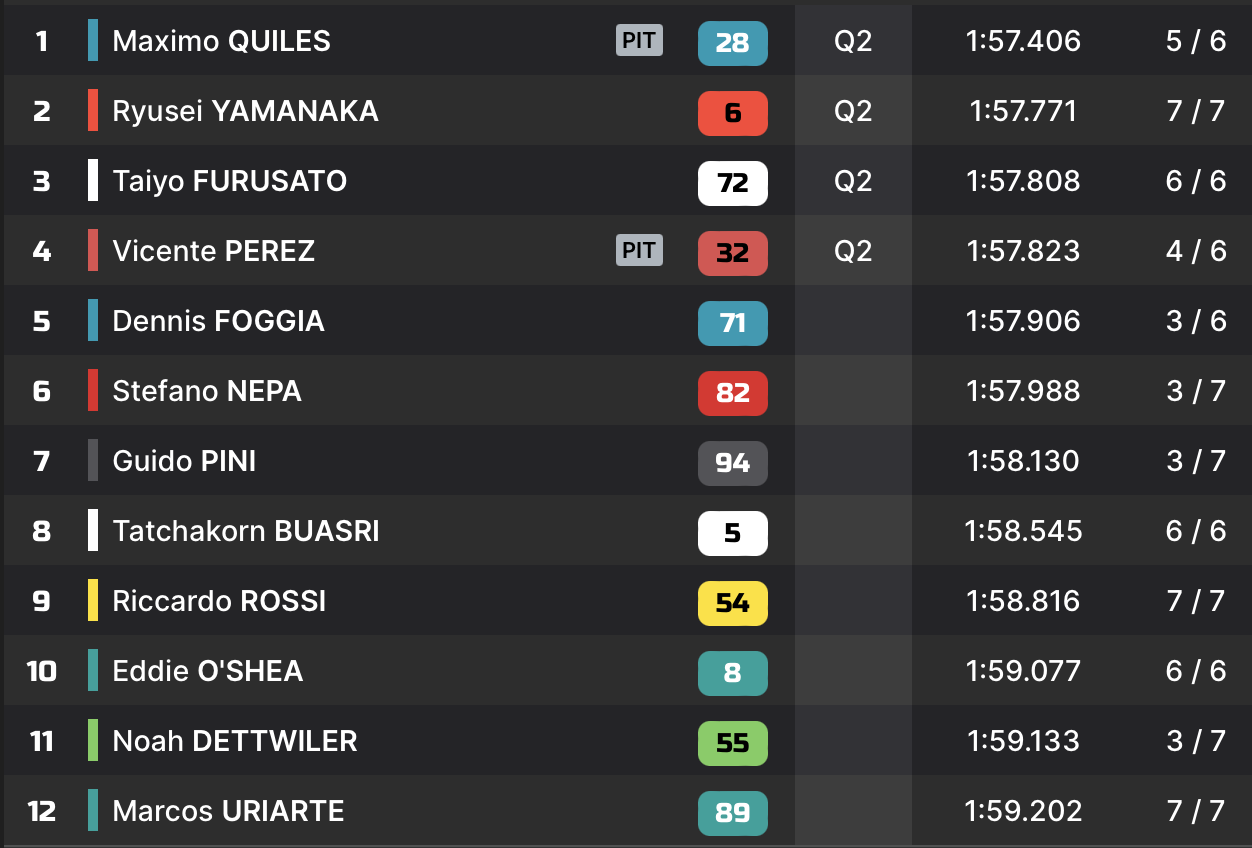
Task: Select the white number 72 badge
Action: coord(732,182)
